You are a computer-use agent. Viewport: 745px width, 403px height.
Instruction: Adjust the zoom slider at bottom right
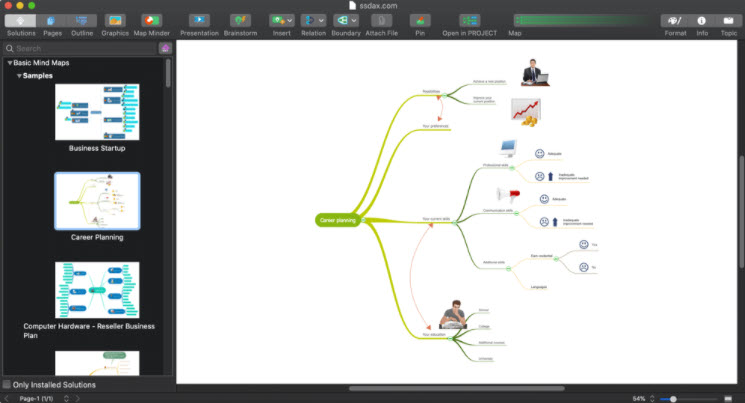(x=674, y=398)
